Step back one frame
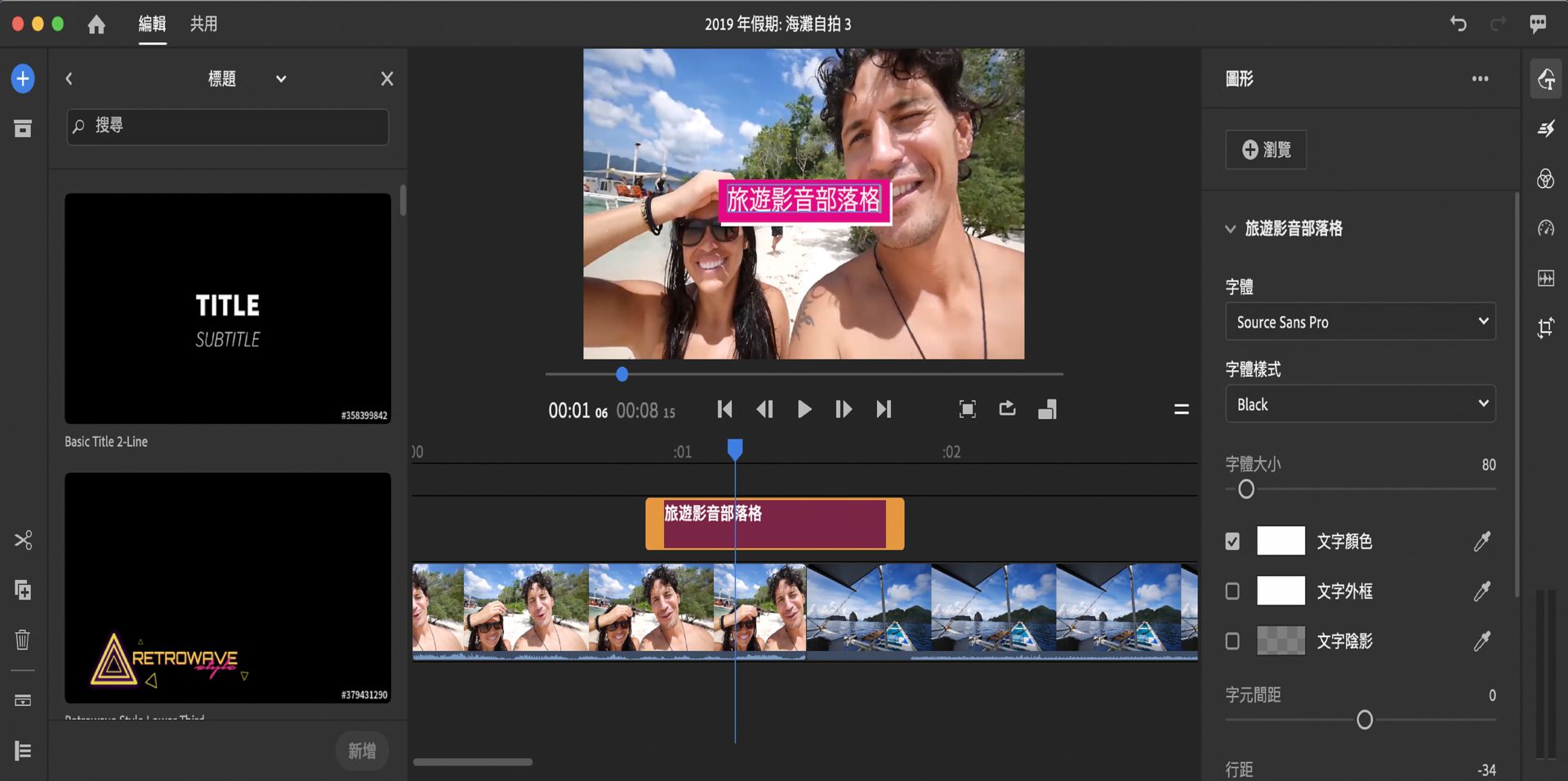Image resolution: width=1568 pixels, height=781 pixels. [764, 409]
